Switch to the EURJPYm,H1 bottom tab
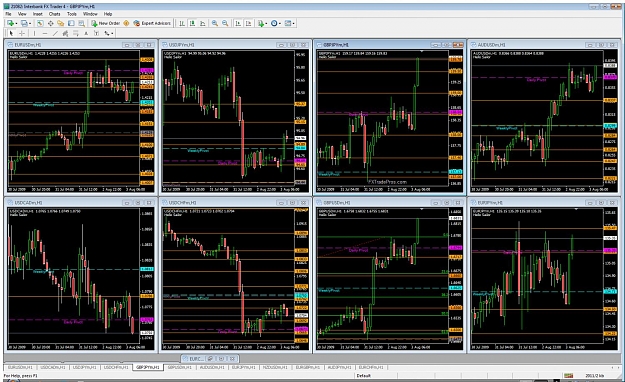 click(244, 367)
